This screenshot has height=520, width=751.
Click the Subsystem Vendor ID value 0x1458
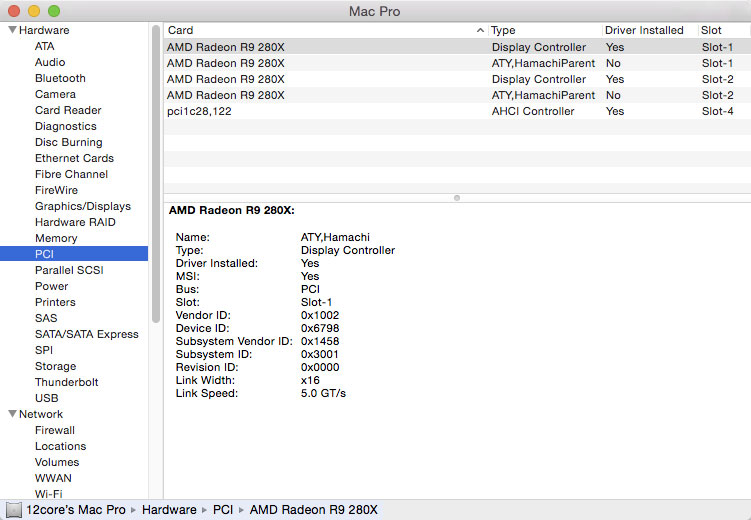tap(320, 341)
